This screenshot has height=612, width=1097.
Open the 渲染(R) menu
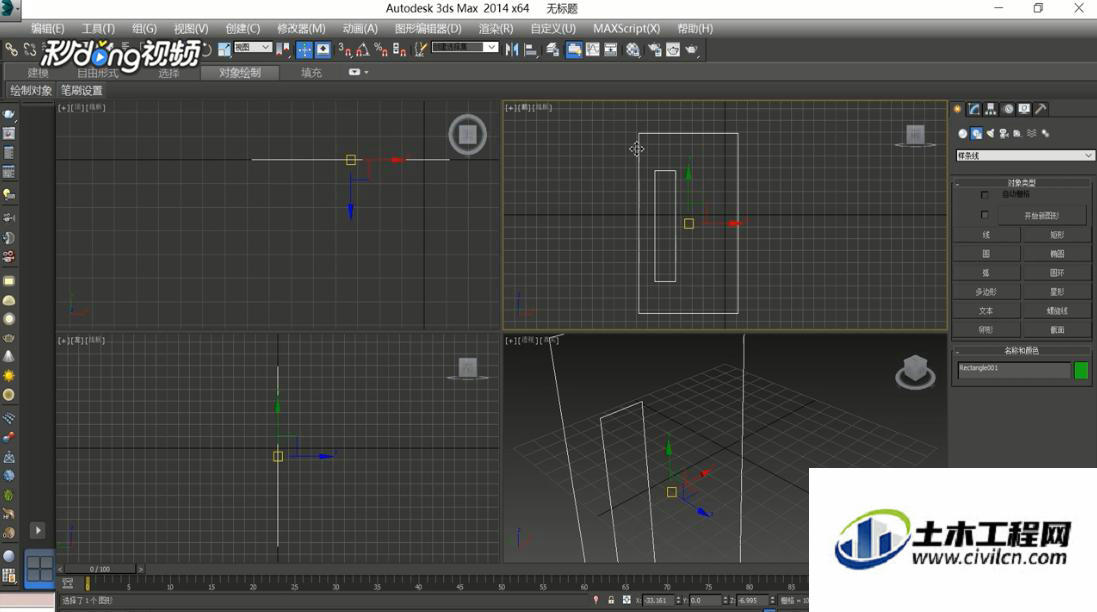(x=495, y=29)
